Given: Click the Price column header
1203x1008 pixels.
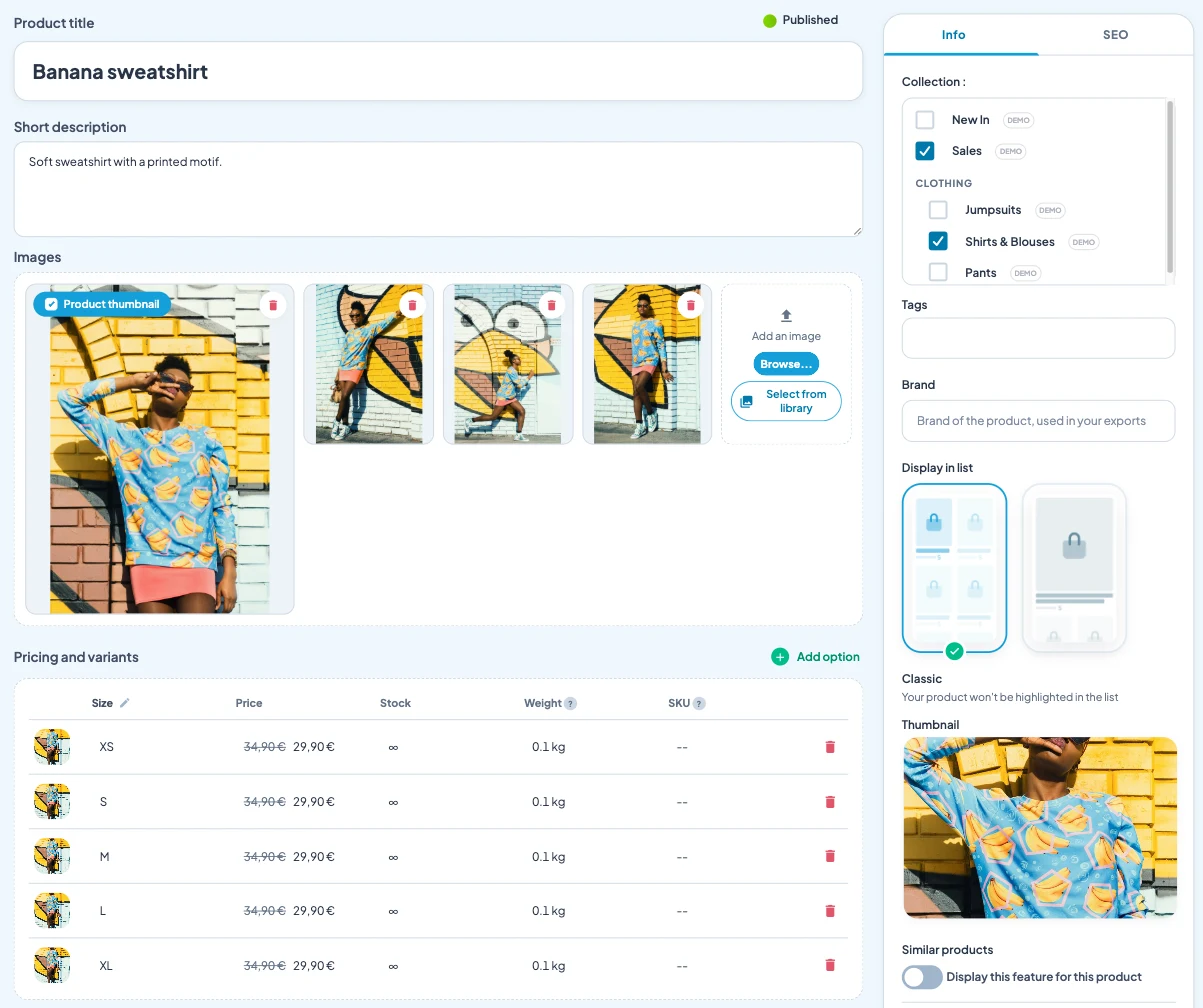Looking at the screenshot, I should tap(249, 703).
